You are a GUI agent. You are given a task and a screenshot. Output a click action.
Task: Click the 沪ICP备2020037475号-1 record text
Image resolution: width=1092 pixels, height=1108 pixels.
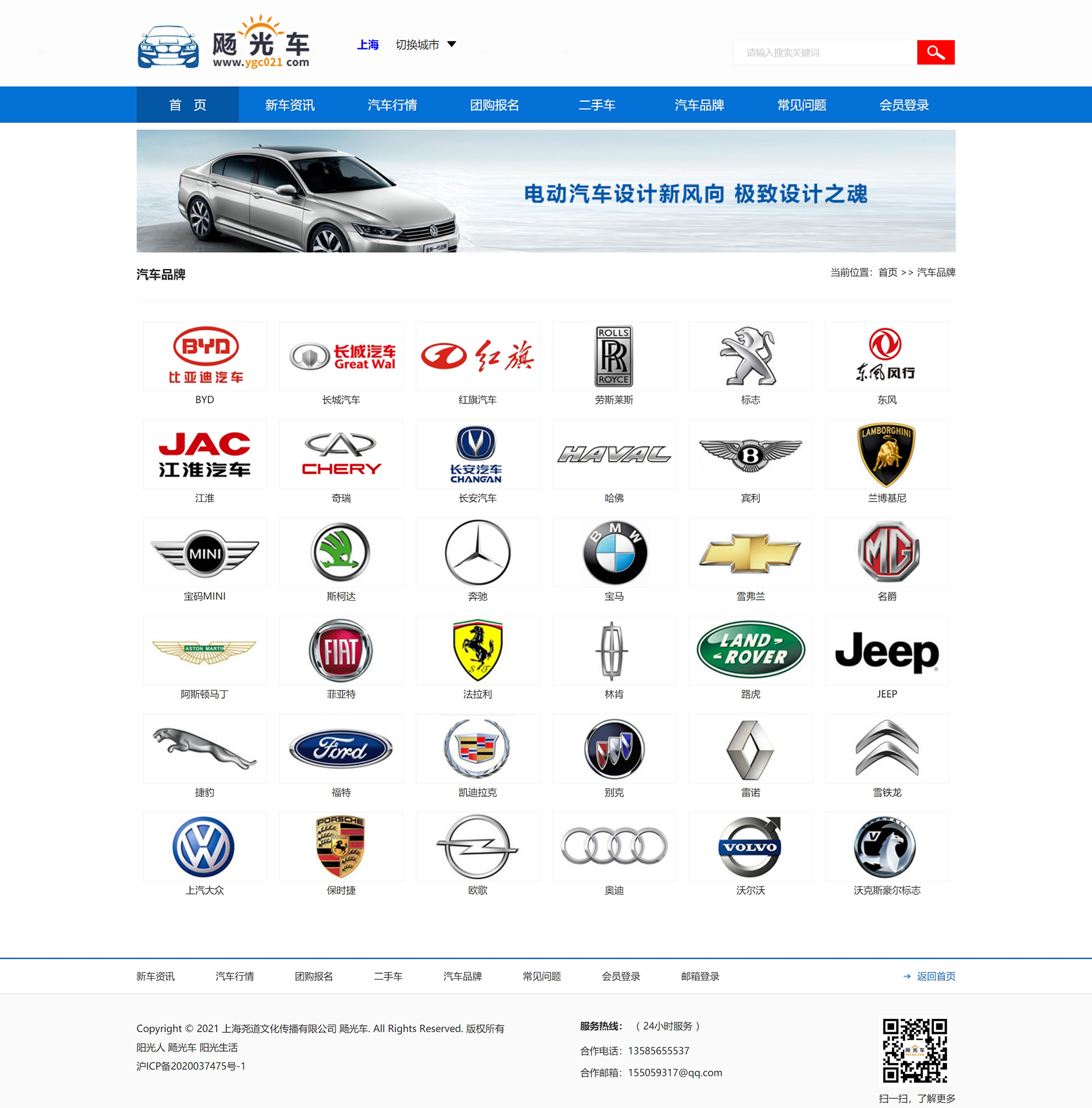(191, 1066)
